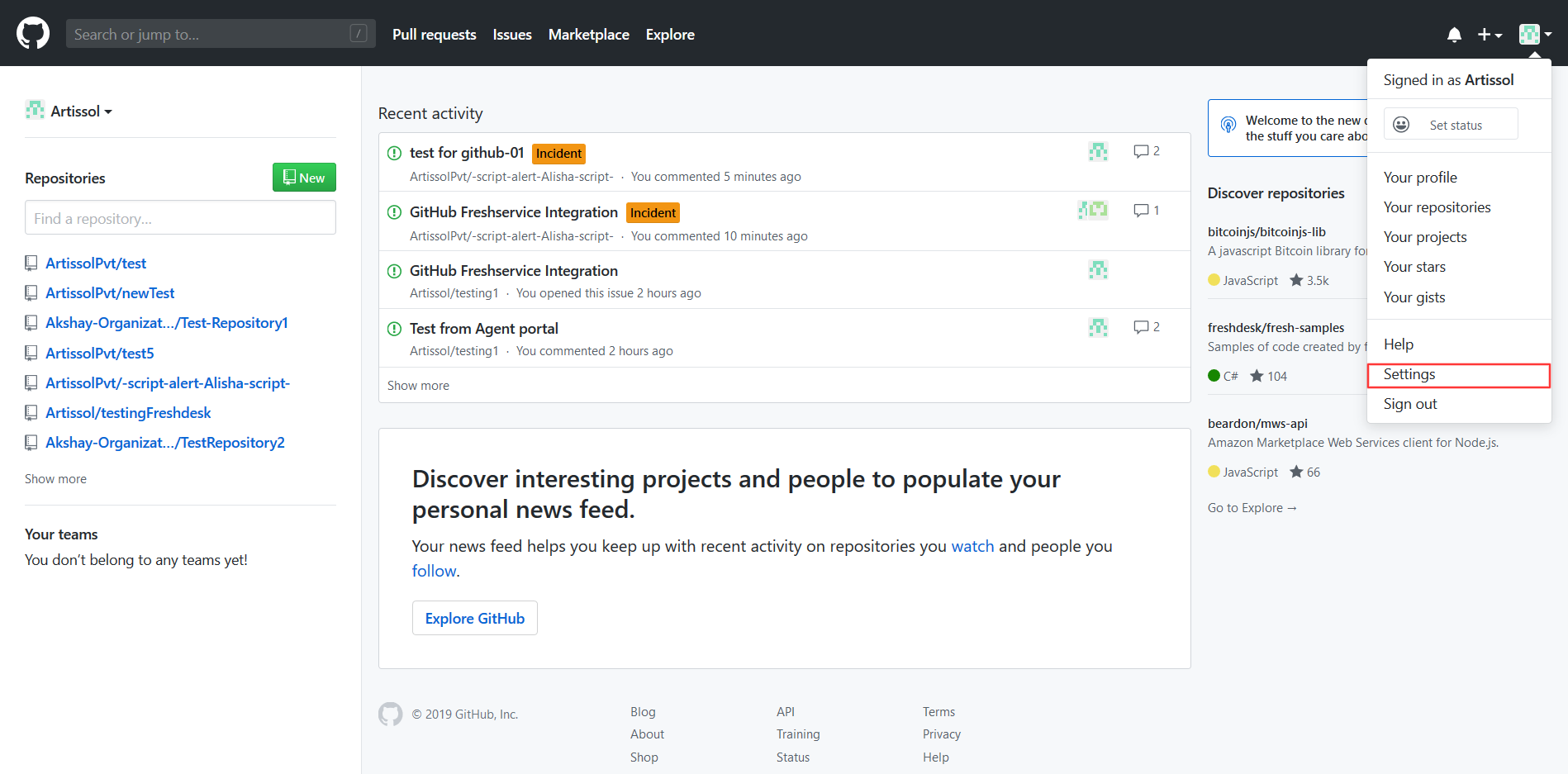Open ArtissolPvt/-script-alert-Alisha-script- repository link

[x=168, y=383]
